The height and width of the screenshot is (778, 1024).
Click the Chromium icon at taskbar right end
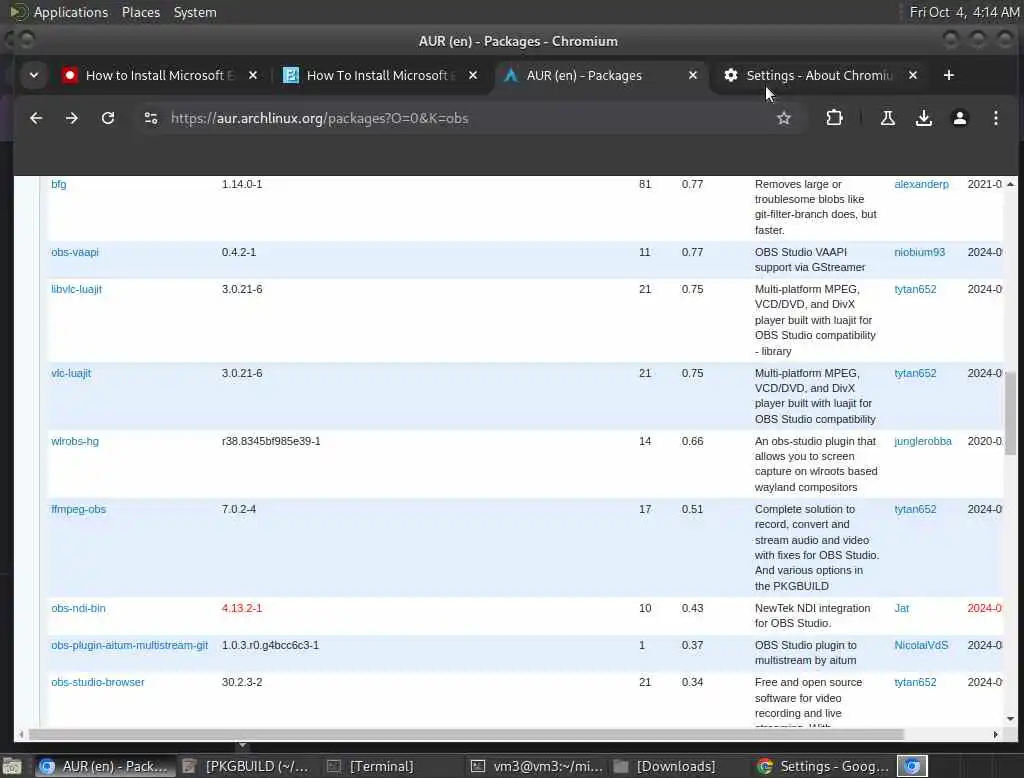click(x=912, y=766)
